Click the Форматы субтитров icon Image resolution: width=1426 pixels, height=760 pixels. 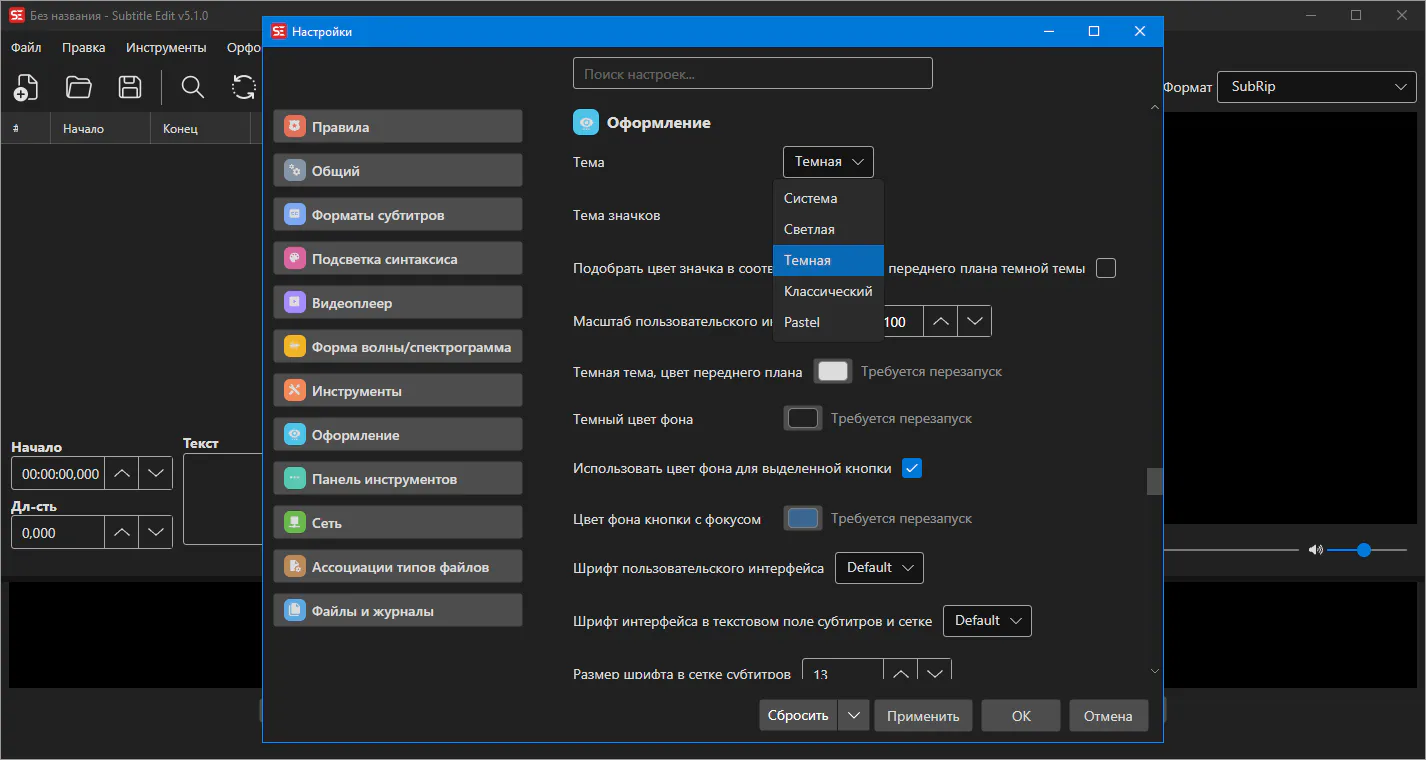pyautogui.click(x=294, y=215)
